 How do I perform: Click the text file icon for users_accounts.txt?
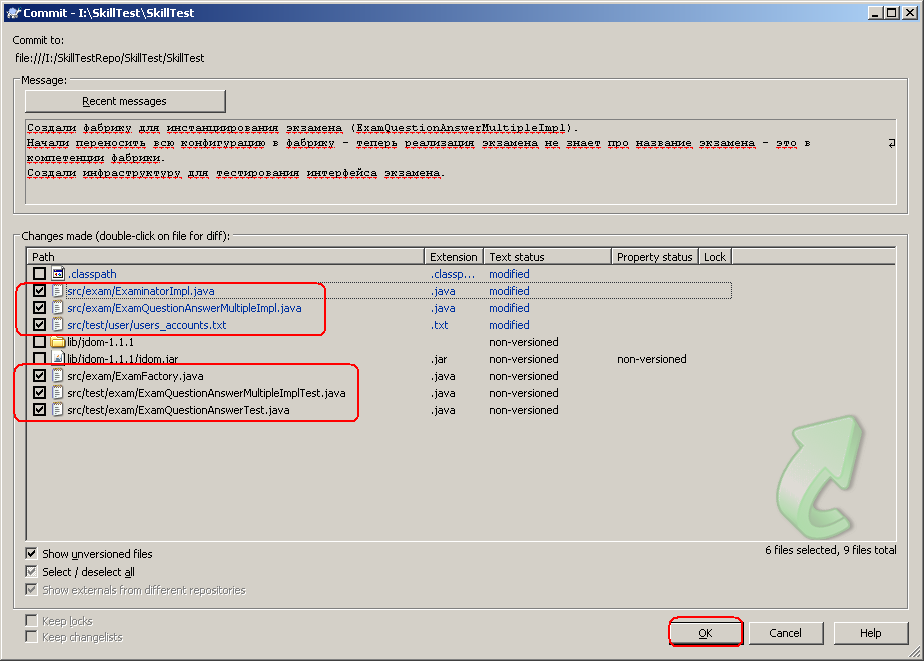pyautogui.click(x=56, y=324)
